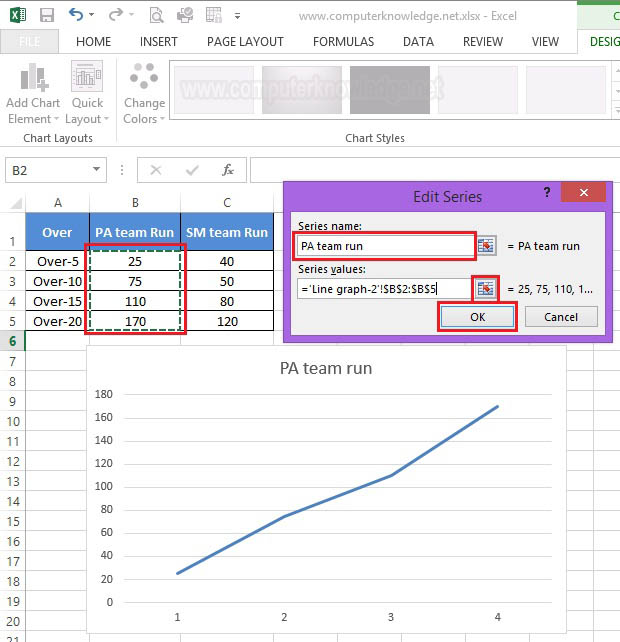
Task: Customize the Quick Access Toolbar dropdown
Action: coord(237,16)
